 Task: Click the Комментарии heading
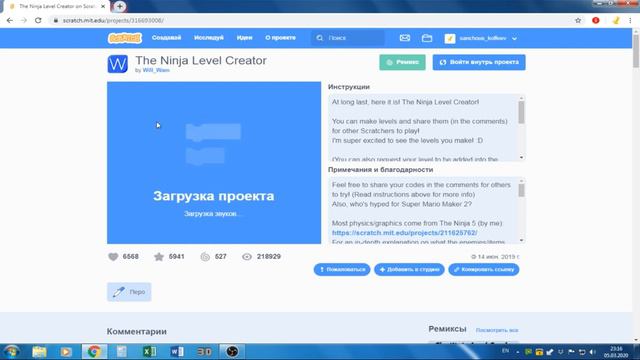[137, 331]
